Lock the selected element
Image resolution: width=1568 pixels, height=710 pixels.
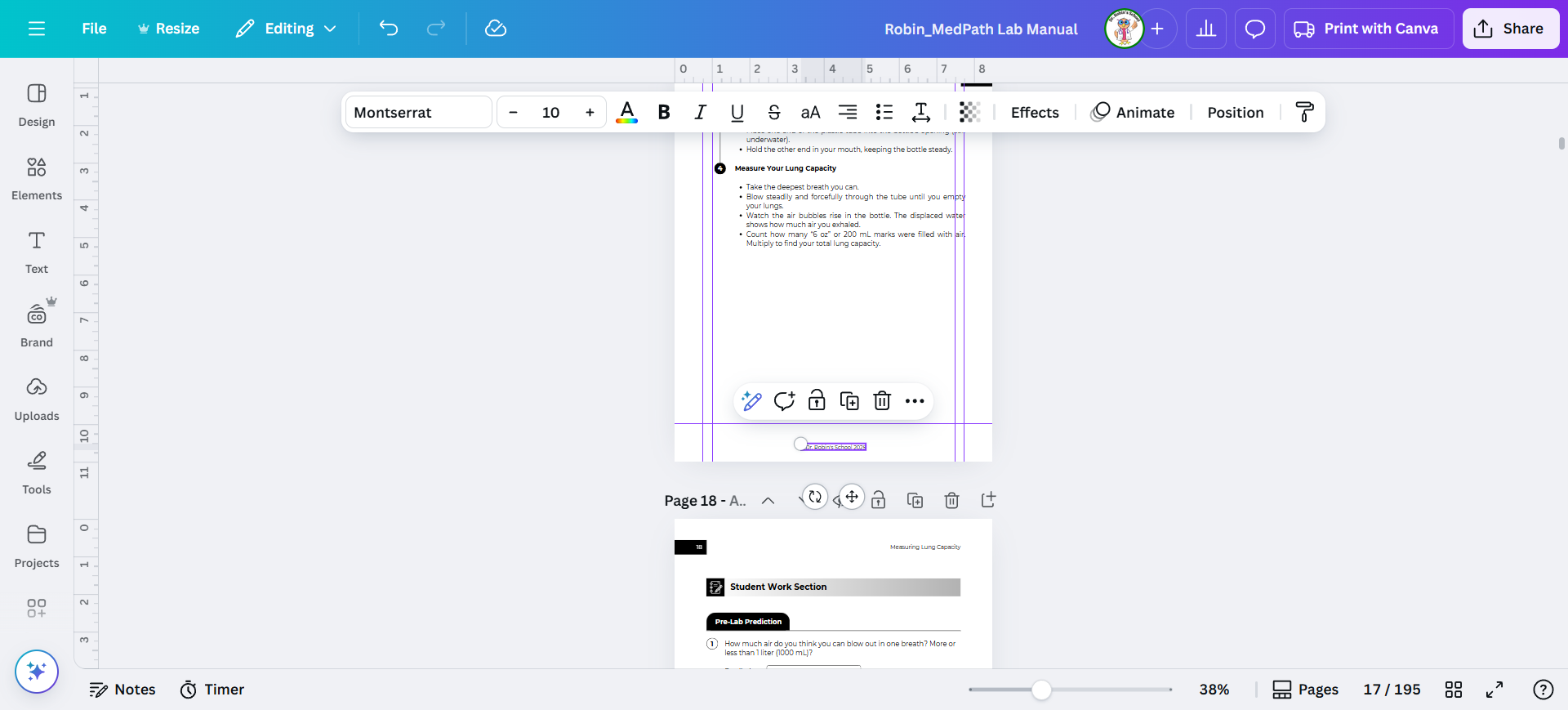(817, 401)
